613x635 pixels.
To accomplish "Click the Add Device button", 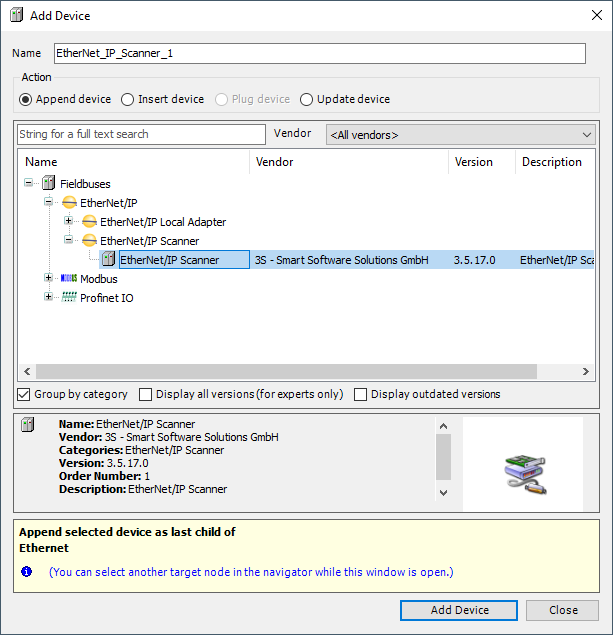I will 459,610.
